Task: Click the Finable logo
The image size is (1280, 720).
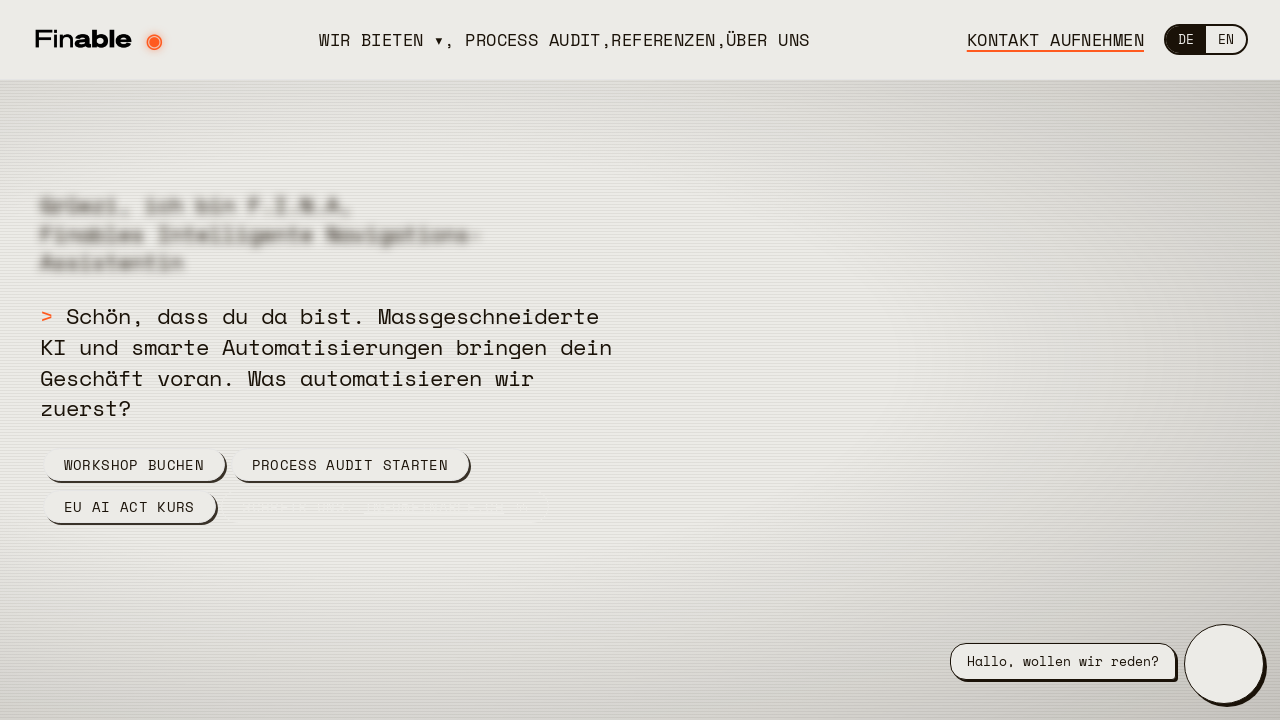Action: coord(83,39)
